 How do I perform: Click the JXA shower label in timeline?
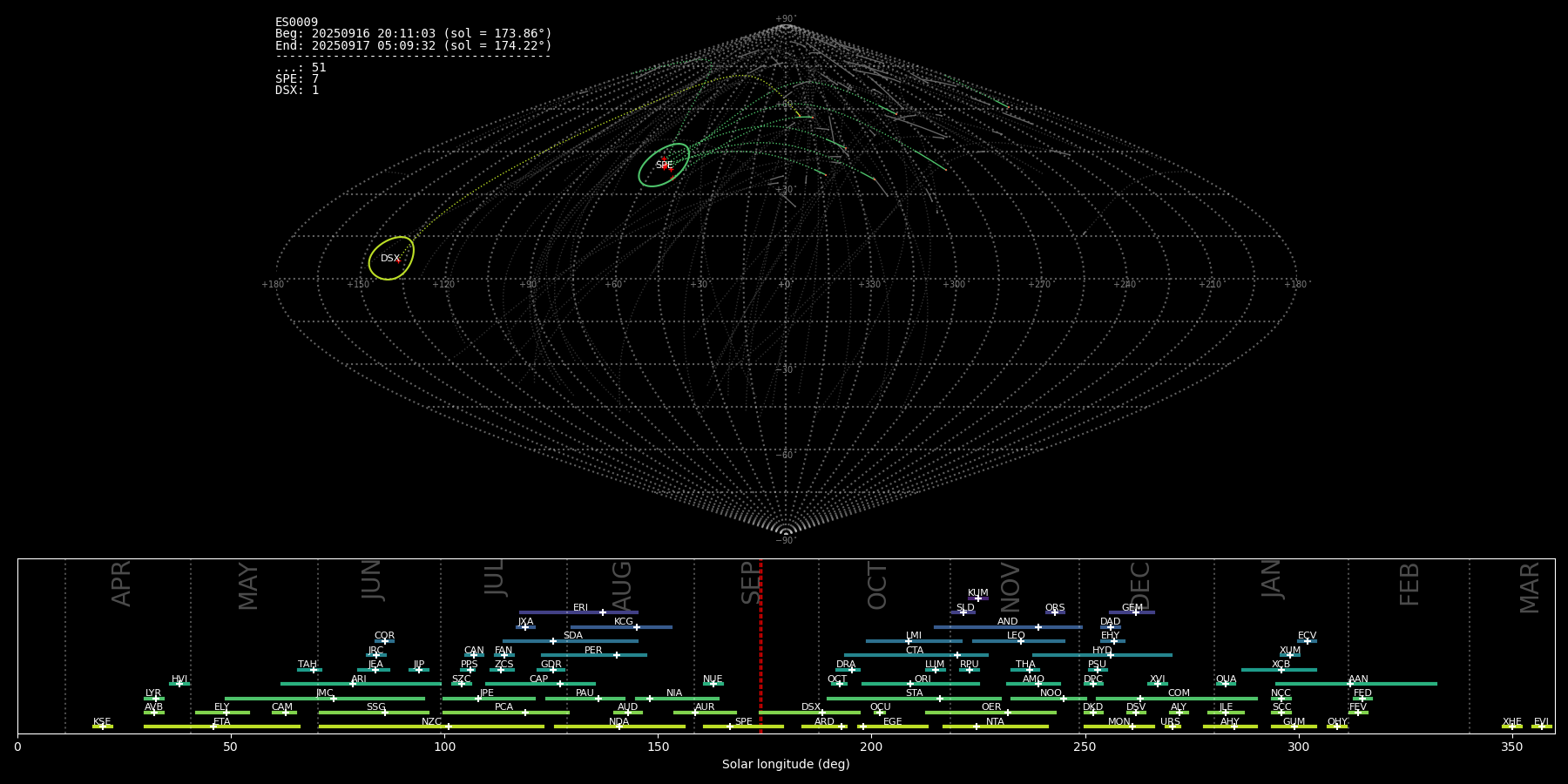(525, 622)
